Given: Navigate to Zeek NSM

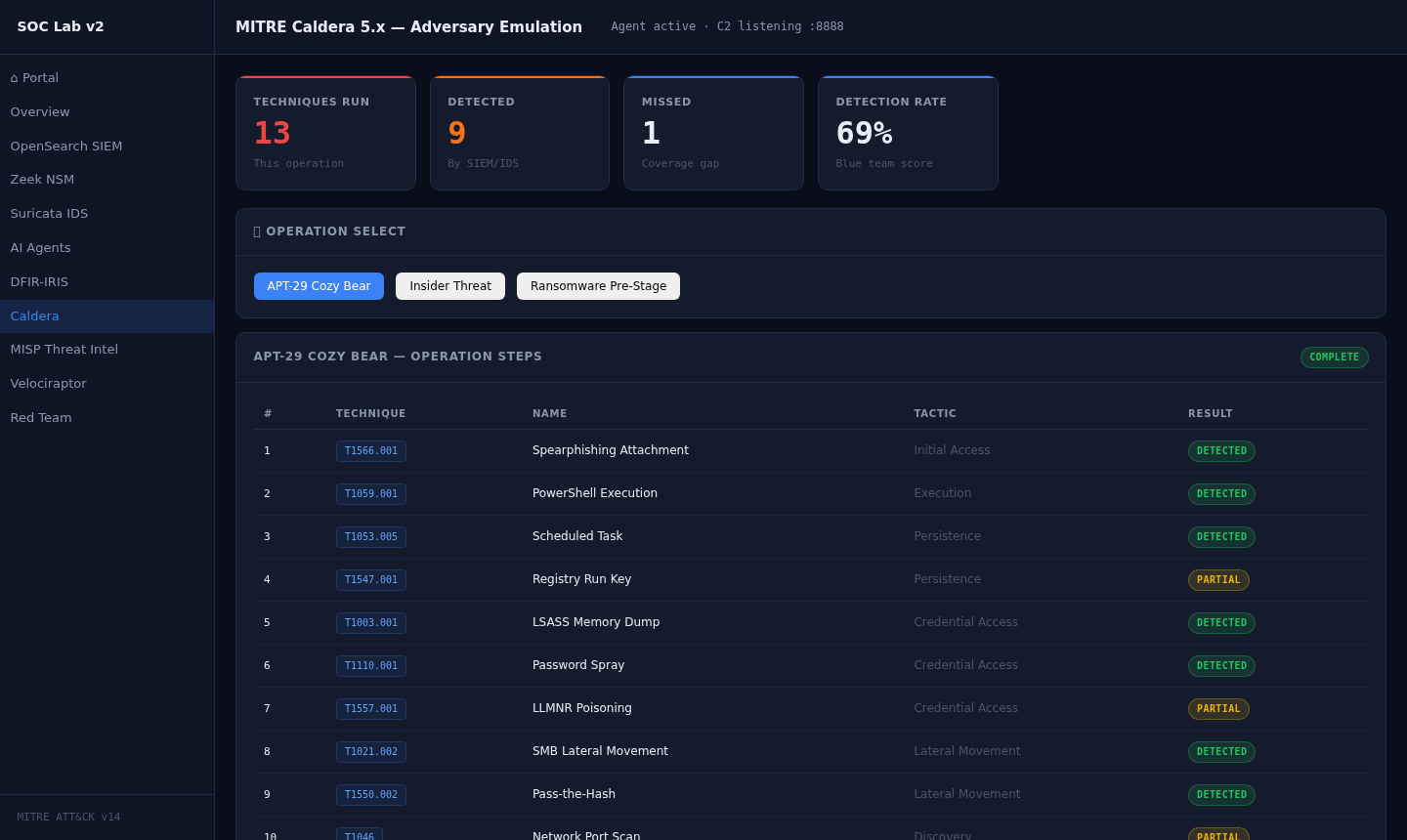Looking at the screenshot, I should coord(107,180).
